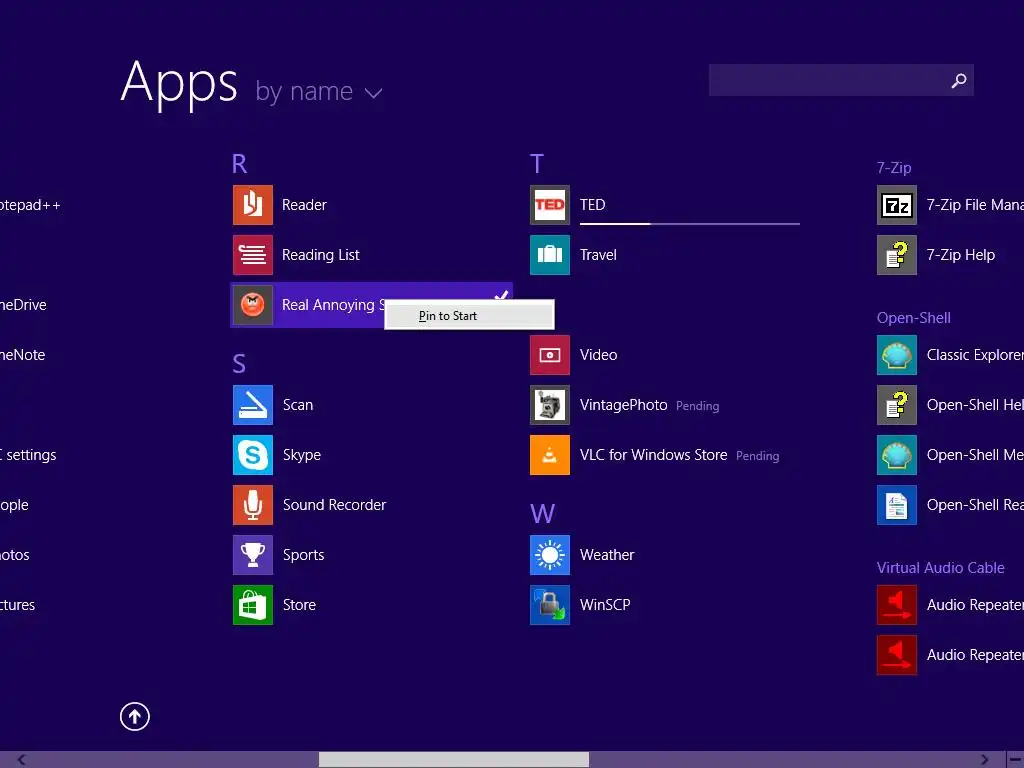Image resolution: width=1024 pixels, height=768 pixels.
Task: Click the 'Pending' status next to VLC
Action: (x=758, y=456)
